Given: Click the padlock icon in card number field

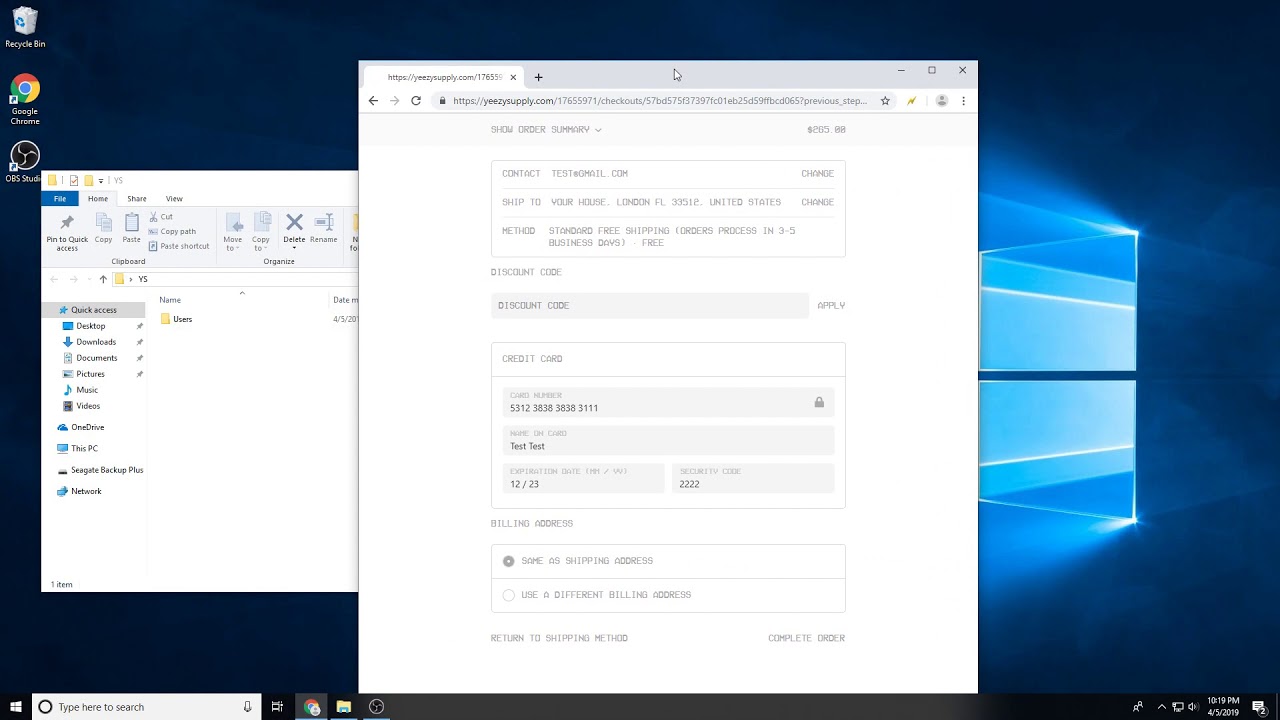Looking at the screenshot, I should point(819,402).
